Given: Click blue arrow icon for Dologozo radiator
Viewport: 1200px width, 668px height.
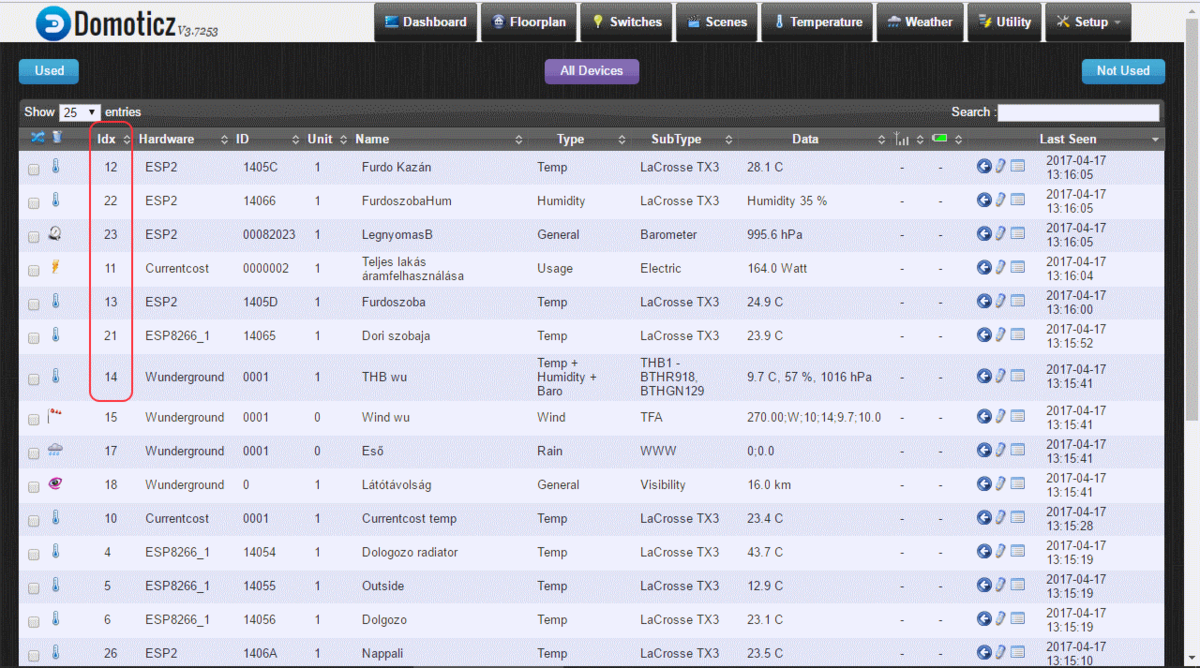Looking at the screenshot, I should (x=984, y=551).
